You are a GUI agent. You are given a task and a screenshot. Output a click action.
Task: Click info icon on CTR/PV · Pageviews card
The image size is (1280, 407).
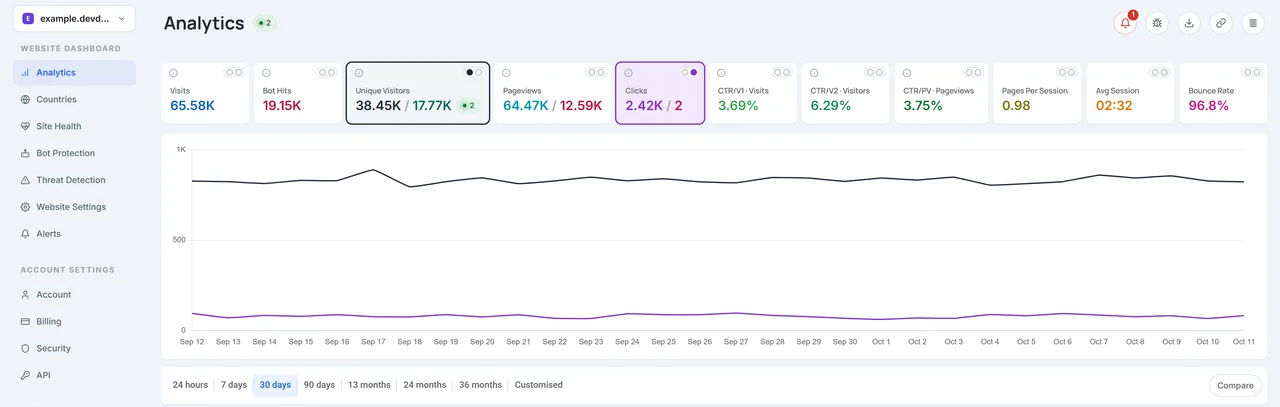[x=907, y=73]
